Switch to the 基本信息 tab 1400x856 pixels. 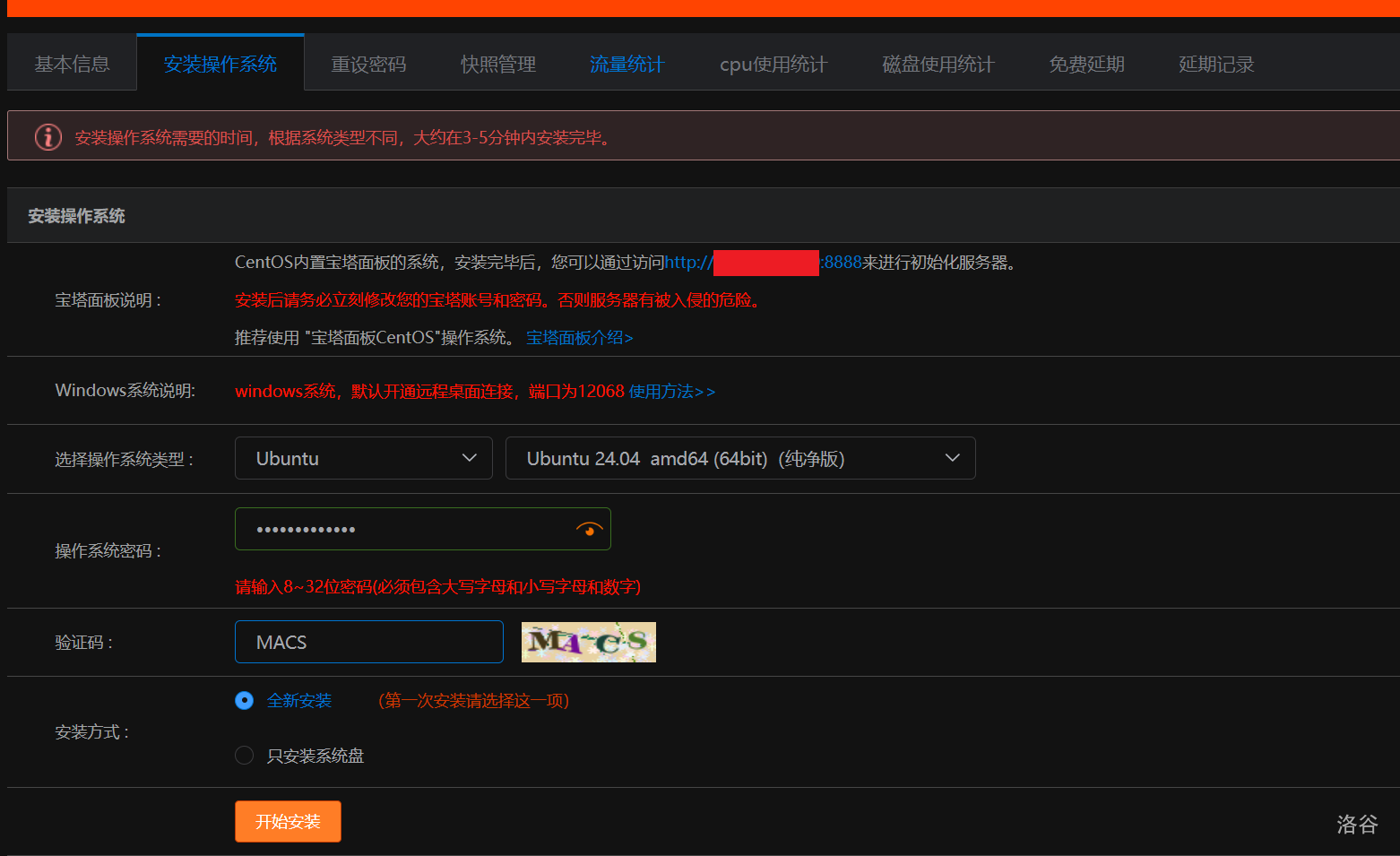[x=72, y=64]
